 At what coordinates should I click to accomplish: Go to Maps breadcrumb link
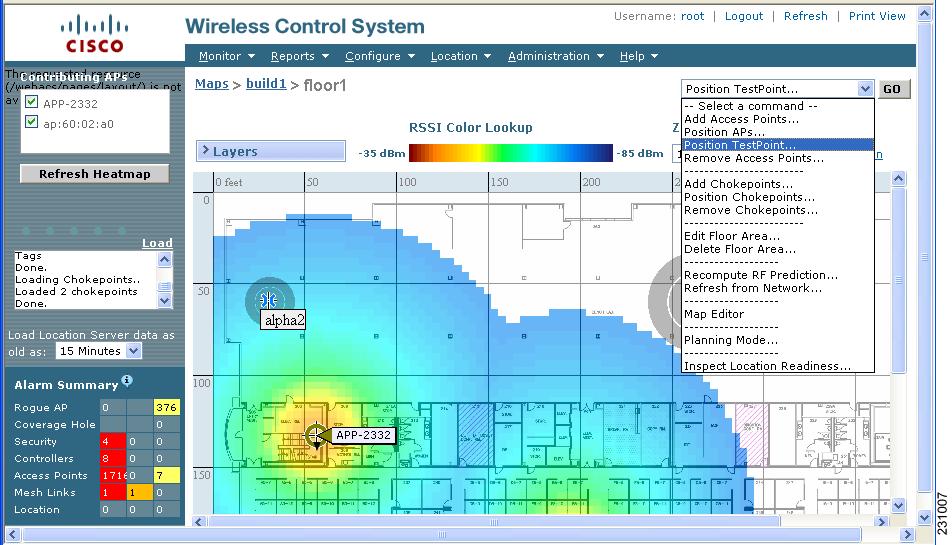211,84
